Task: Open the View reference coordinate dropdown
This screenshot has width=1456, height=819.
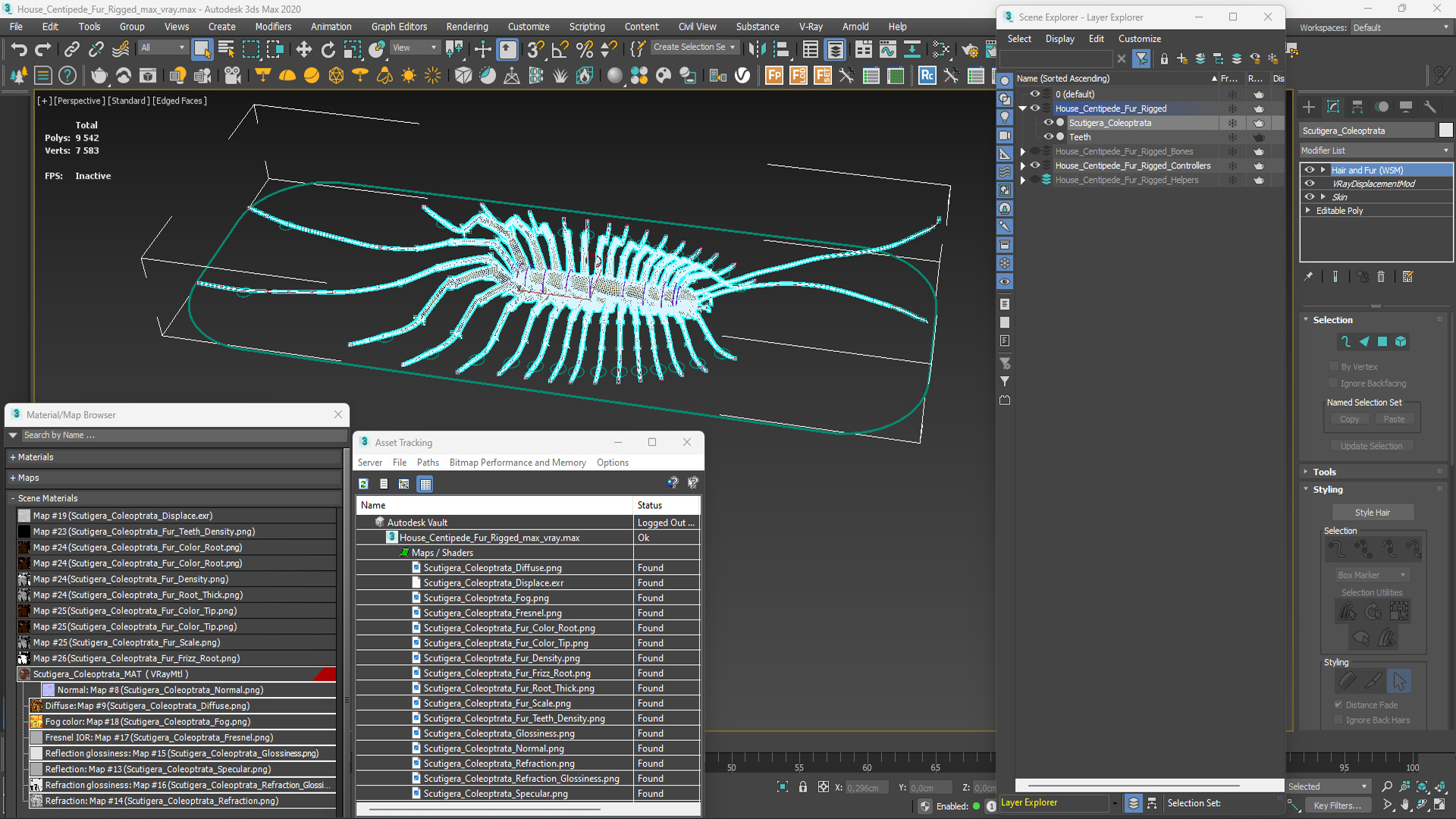Action: 414,48
